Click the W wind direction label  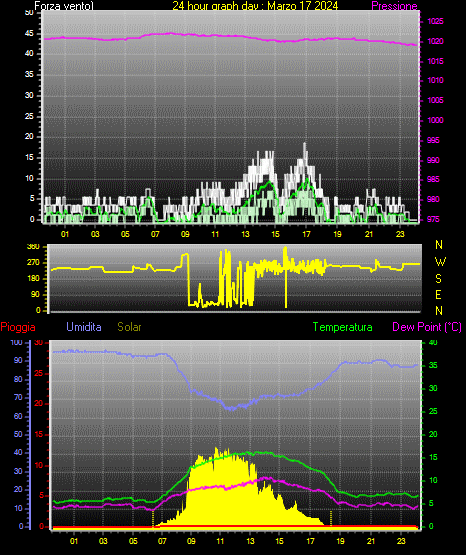[x=440, y=262]
